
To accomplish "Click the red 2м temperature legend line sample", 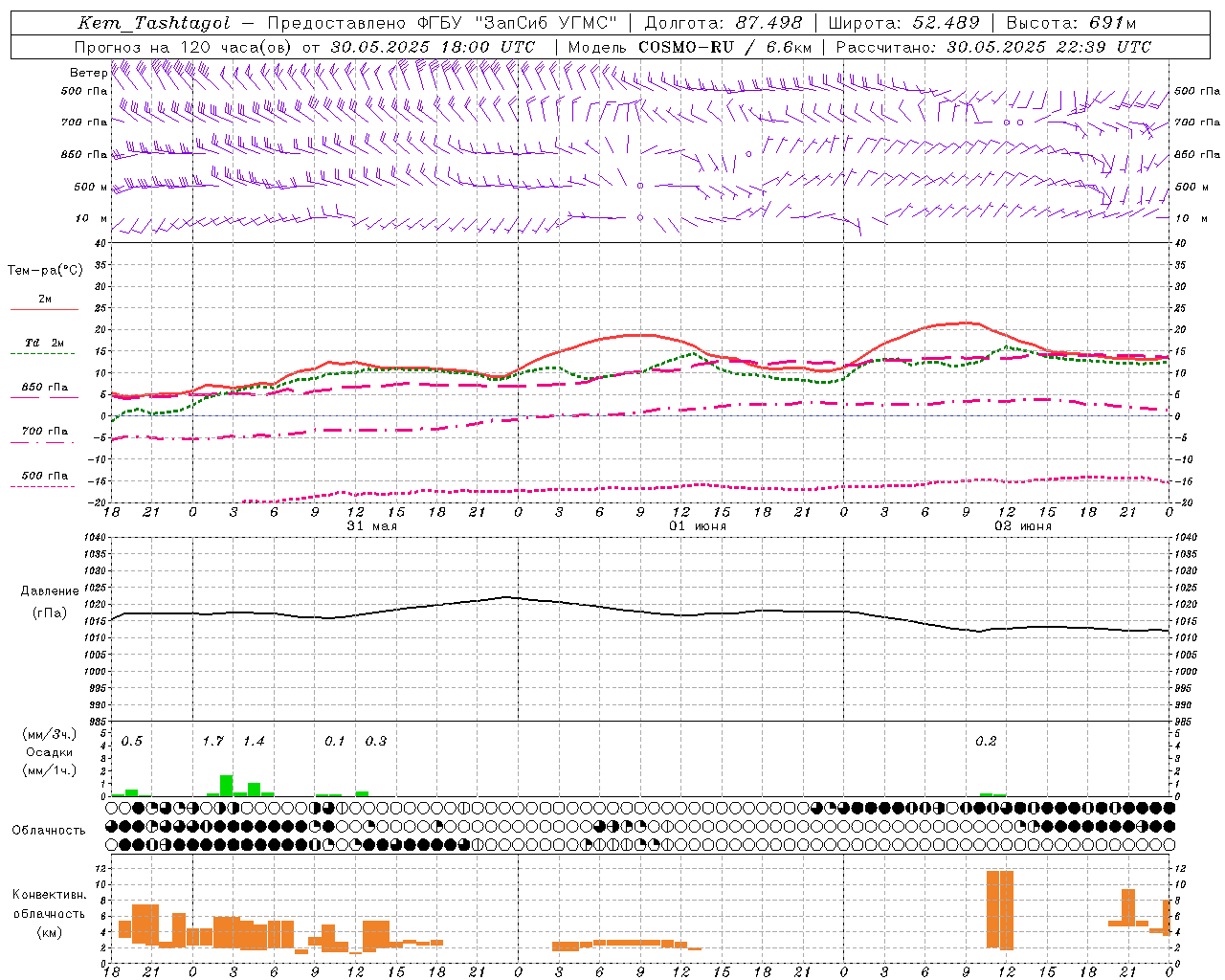I will (44, 309).
